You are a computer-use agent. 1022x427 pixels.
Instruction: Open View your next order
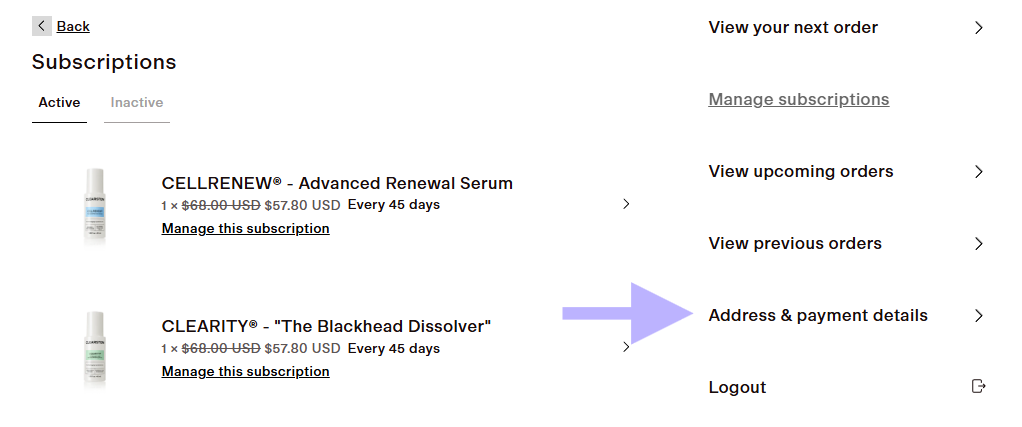(x=793, y=28)
